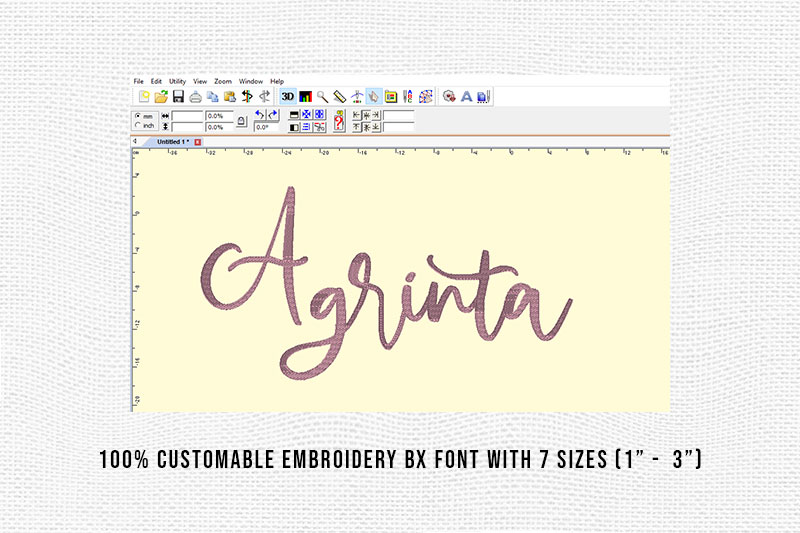
Task: Select the letter A lettering tool
Action: point(466,96)
